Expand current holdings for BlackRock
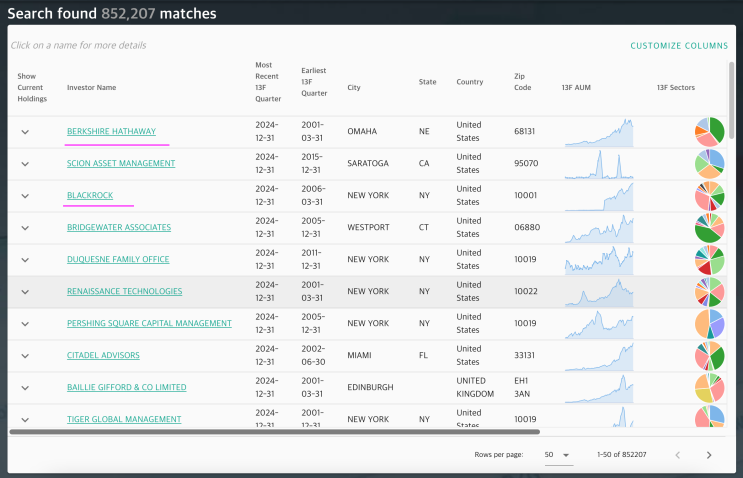743x478 pixels. point(25,196)
